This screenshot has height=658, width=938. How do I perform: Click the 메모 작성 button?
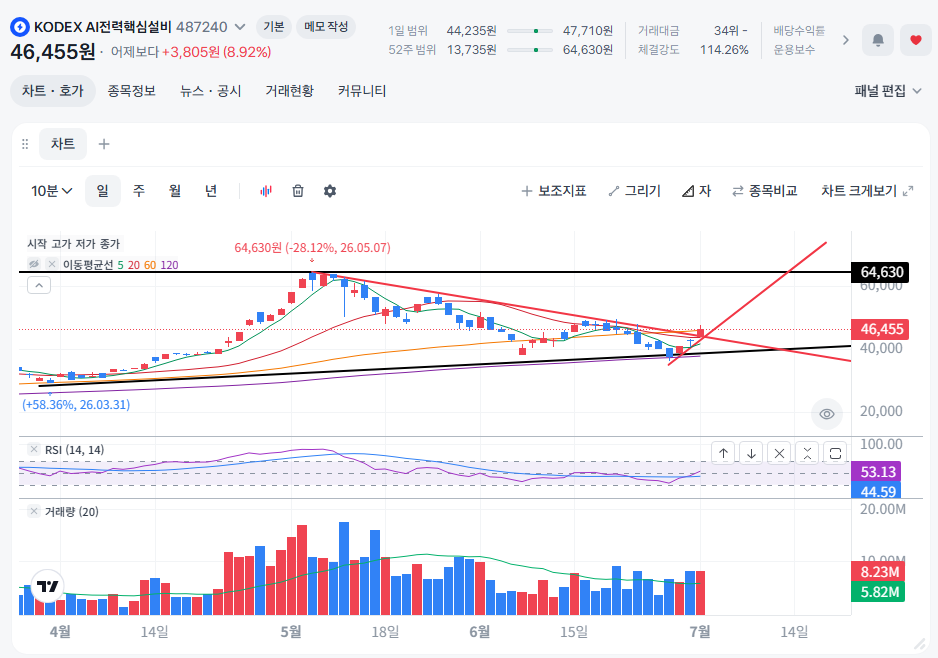coord(325,27)
